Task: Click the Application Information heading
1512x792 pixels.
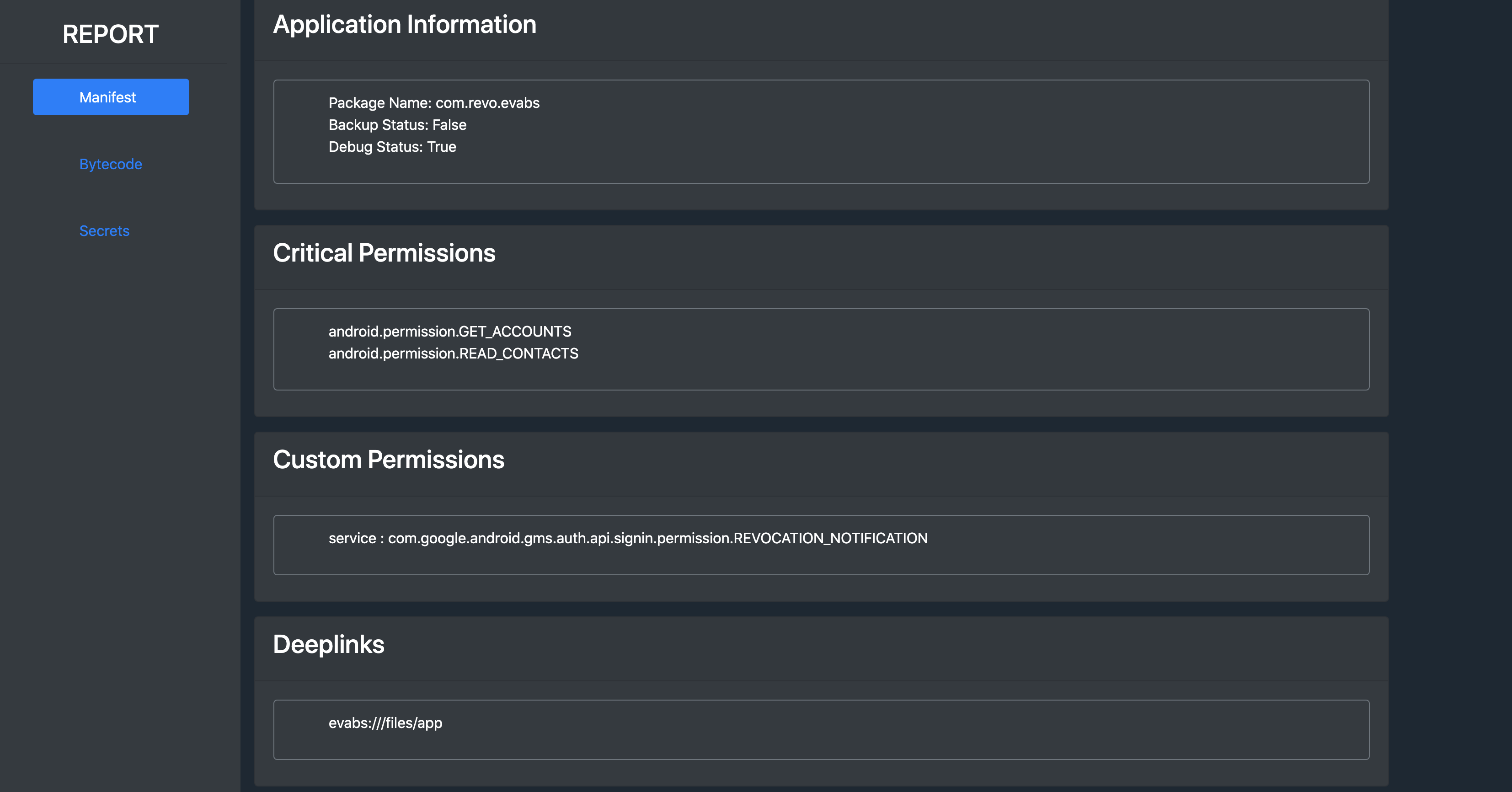Action: point(405,25)
